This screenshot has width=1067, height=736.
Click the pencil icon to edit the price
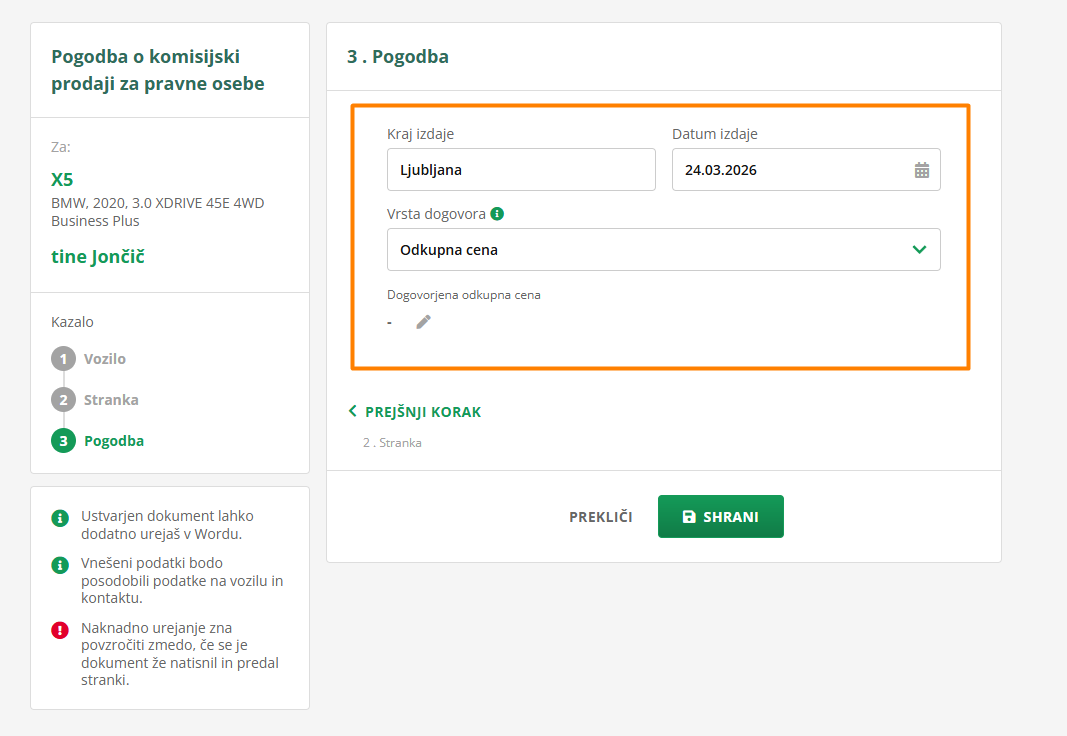click(424, 322)
